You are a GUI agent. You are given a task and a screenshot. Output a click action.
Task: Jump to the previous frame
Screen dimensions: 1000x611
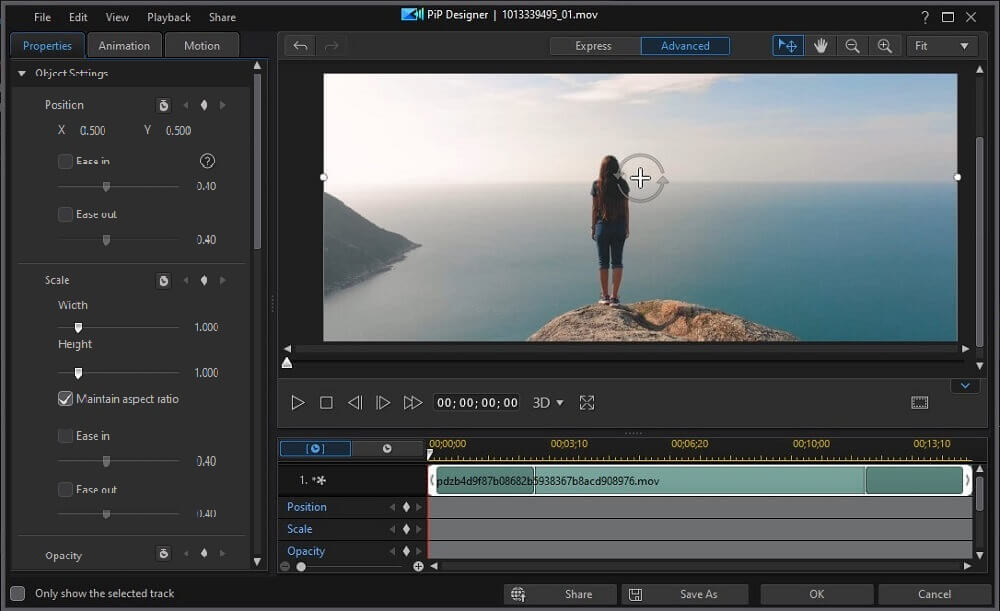(x=354, y=403)
